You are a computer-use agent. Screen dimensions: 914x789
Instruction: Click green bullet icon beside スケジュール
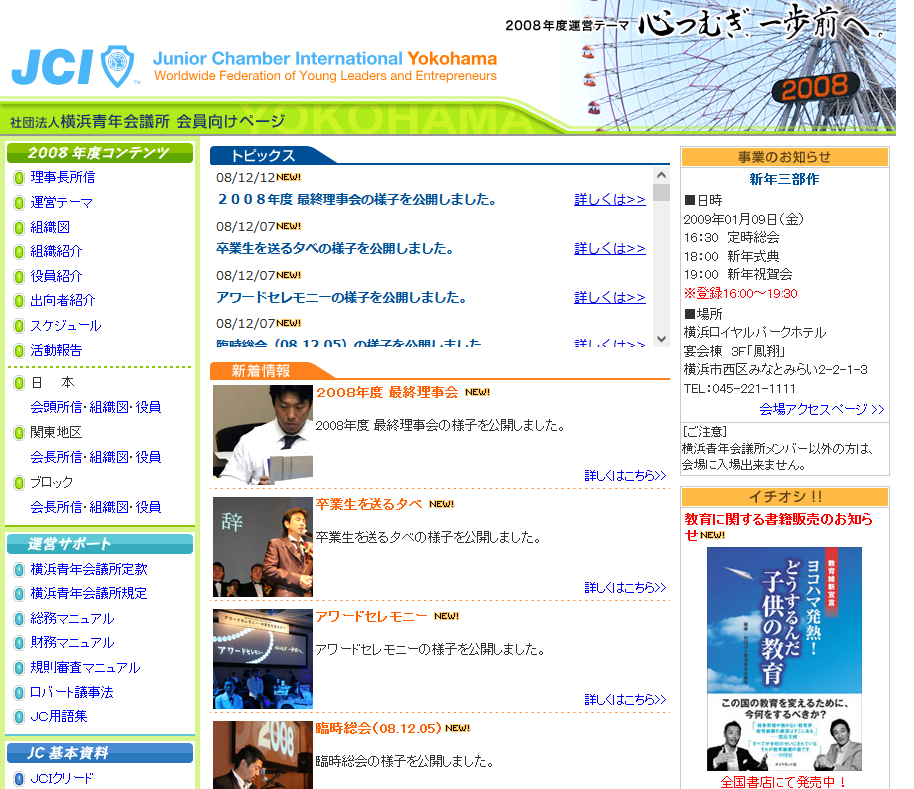tap(19, 326)
